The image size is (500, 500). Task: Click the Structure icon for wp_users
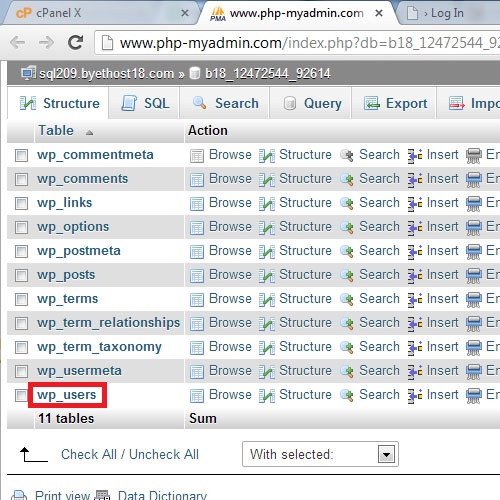(267, 395)
